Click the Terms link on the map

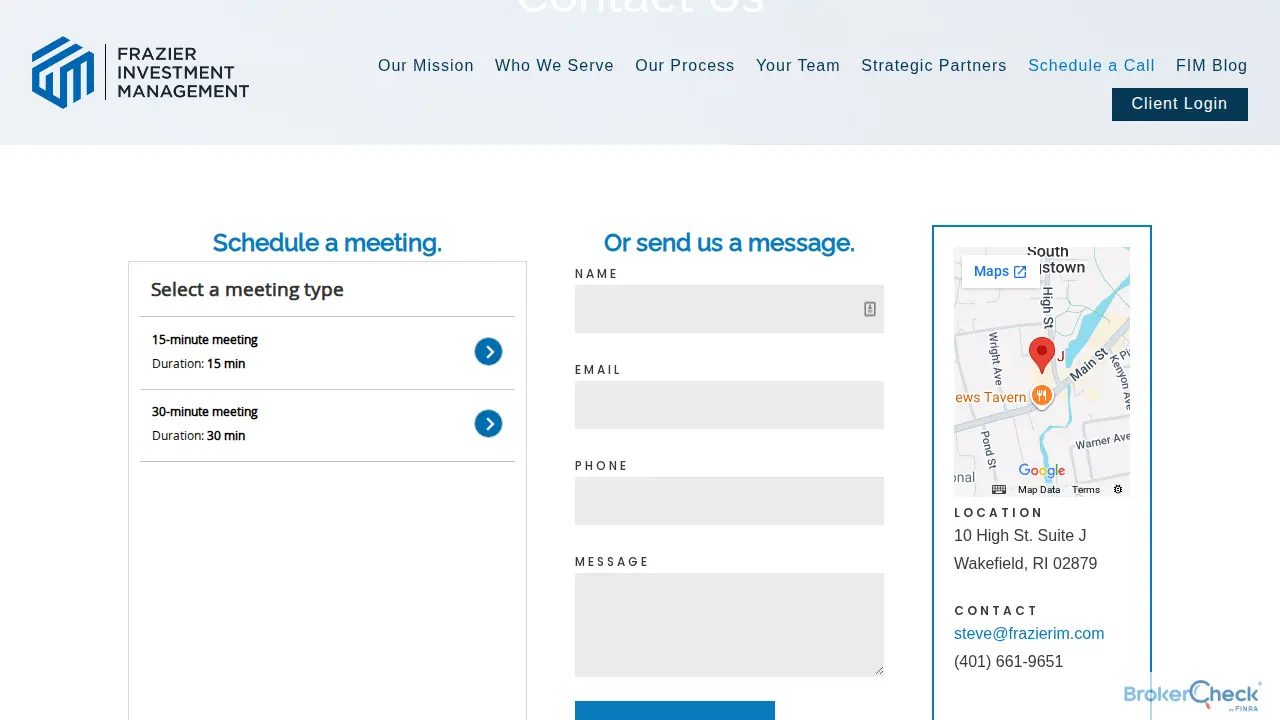pos(1086,490)
